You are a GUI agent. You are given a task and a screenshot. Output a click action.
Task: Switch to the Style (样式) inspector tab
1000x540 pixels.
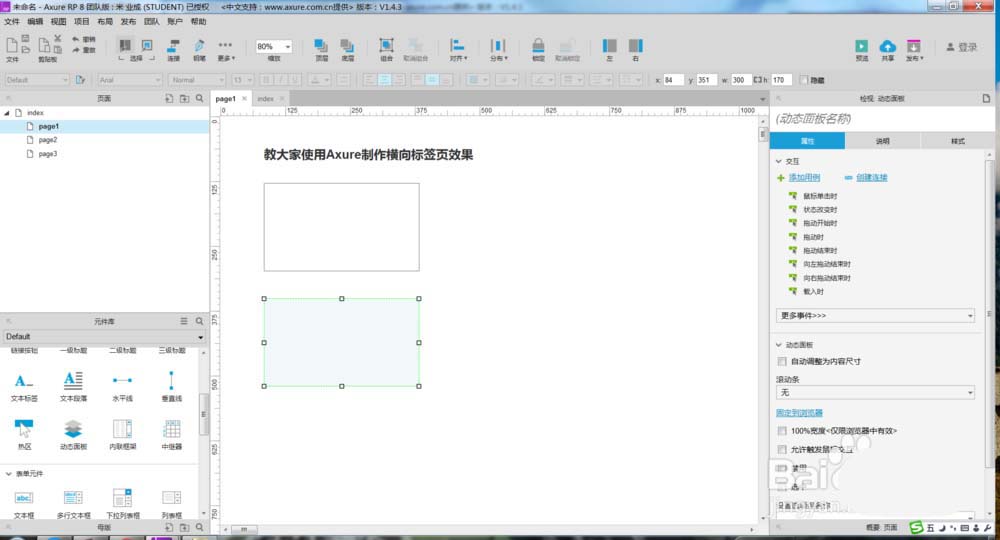958,141
